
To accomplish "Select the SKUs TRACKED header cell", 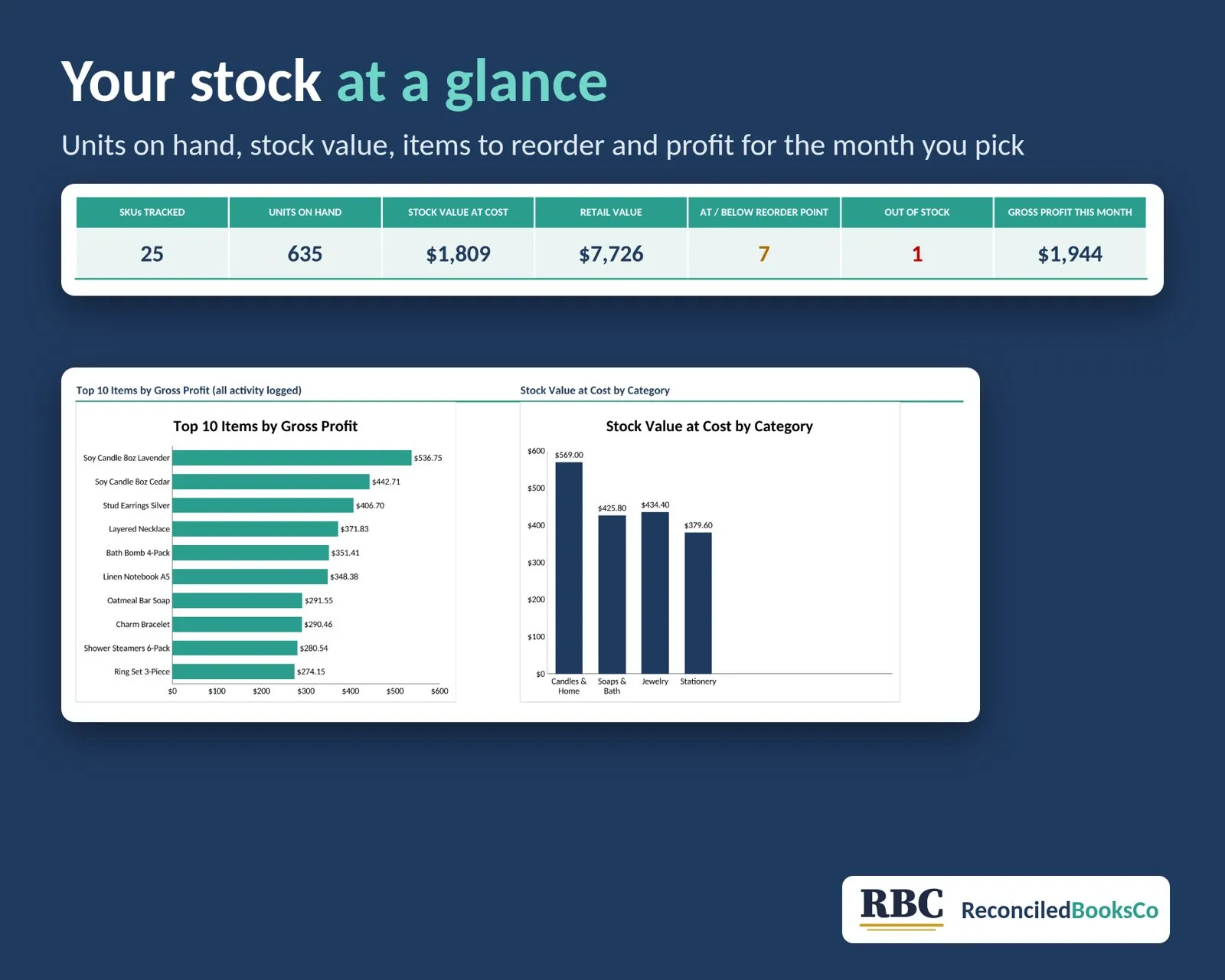I will click(152, 212).
